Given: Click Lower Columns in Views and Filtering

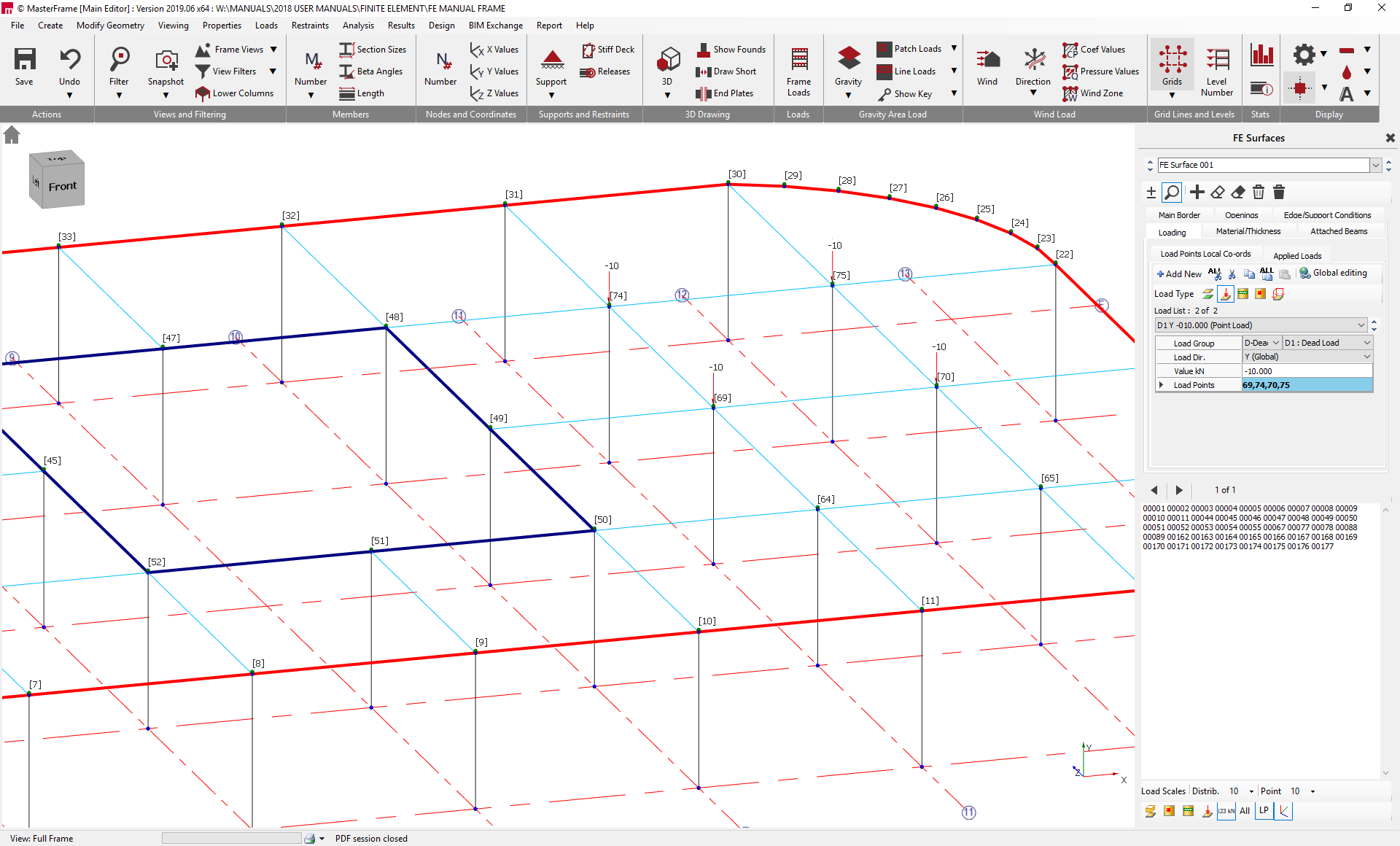Looking at the screenshot, I should pos(235,93).
